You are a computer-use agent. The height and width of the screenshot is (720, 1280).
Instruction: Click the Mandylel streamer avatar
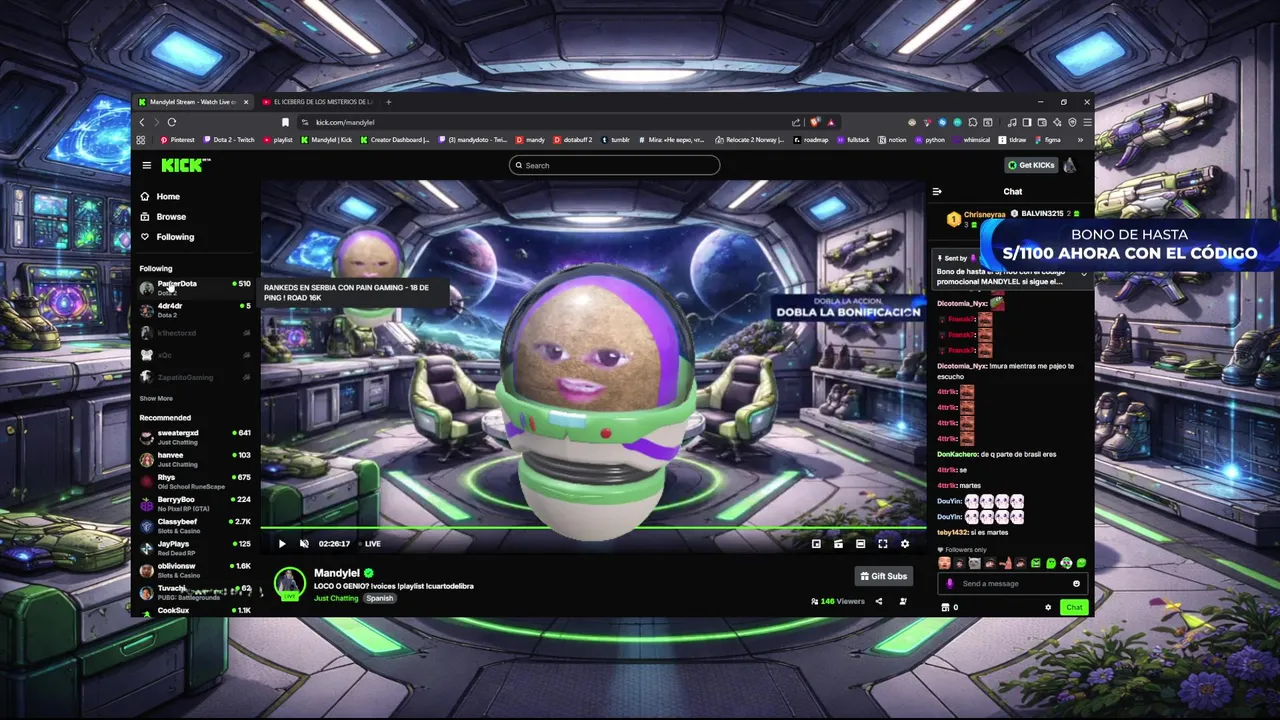coord(290,583)
